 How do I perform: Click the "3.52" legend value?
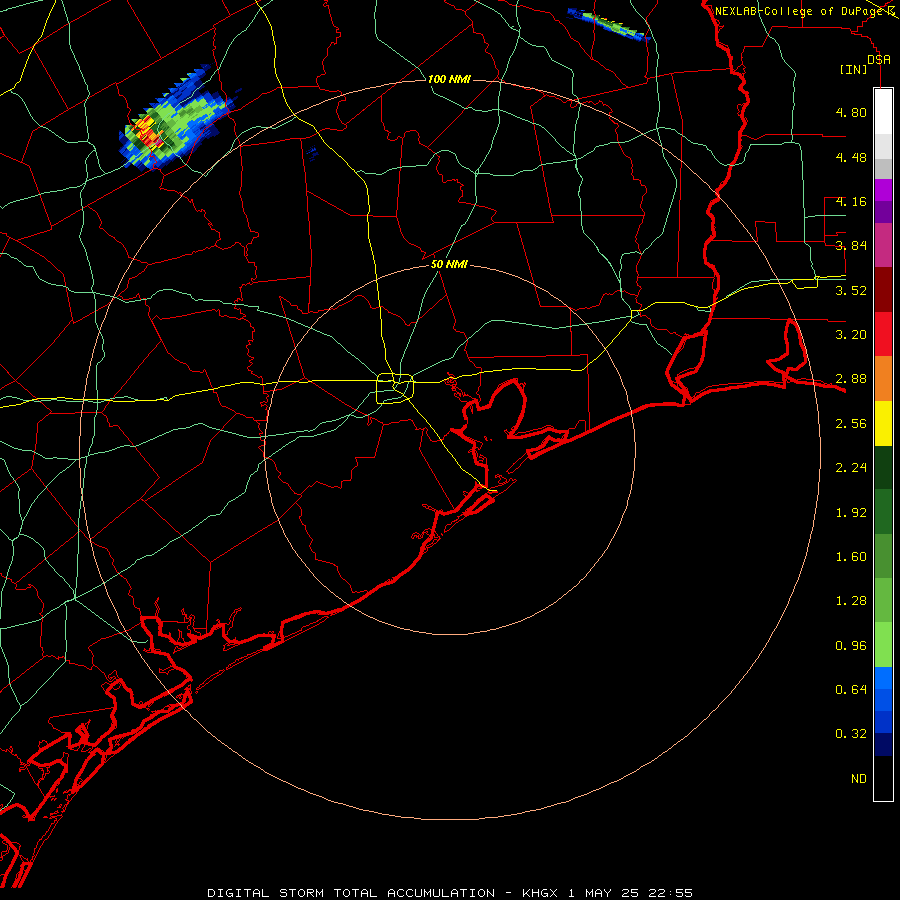851,290
